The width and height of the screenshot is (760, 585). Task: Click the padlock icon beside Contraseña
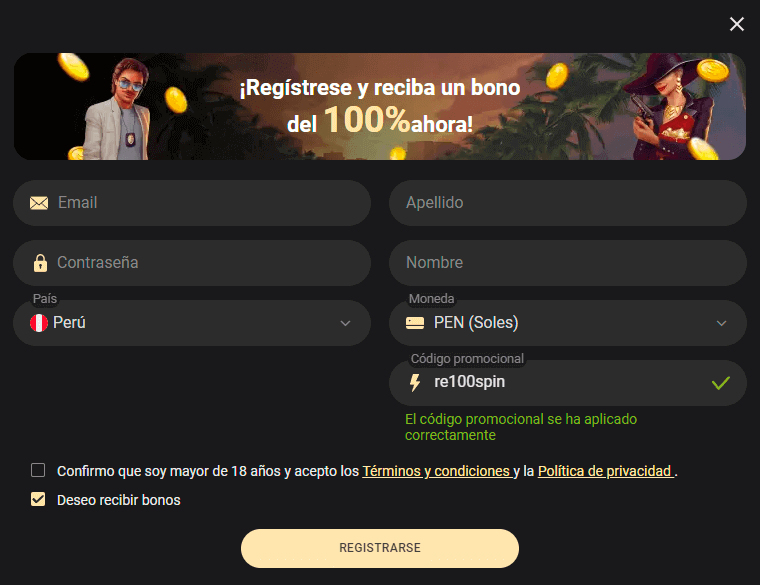[x=40, y=263]
